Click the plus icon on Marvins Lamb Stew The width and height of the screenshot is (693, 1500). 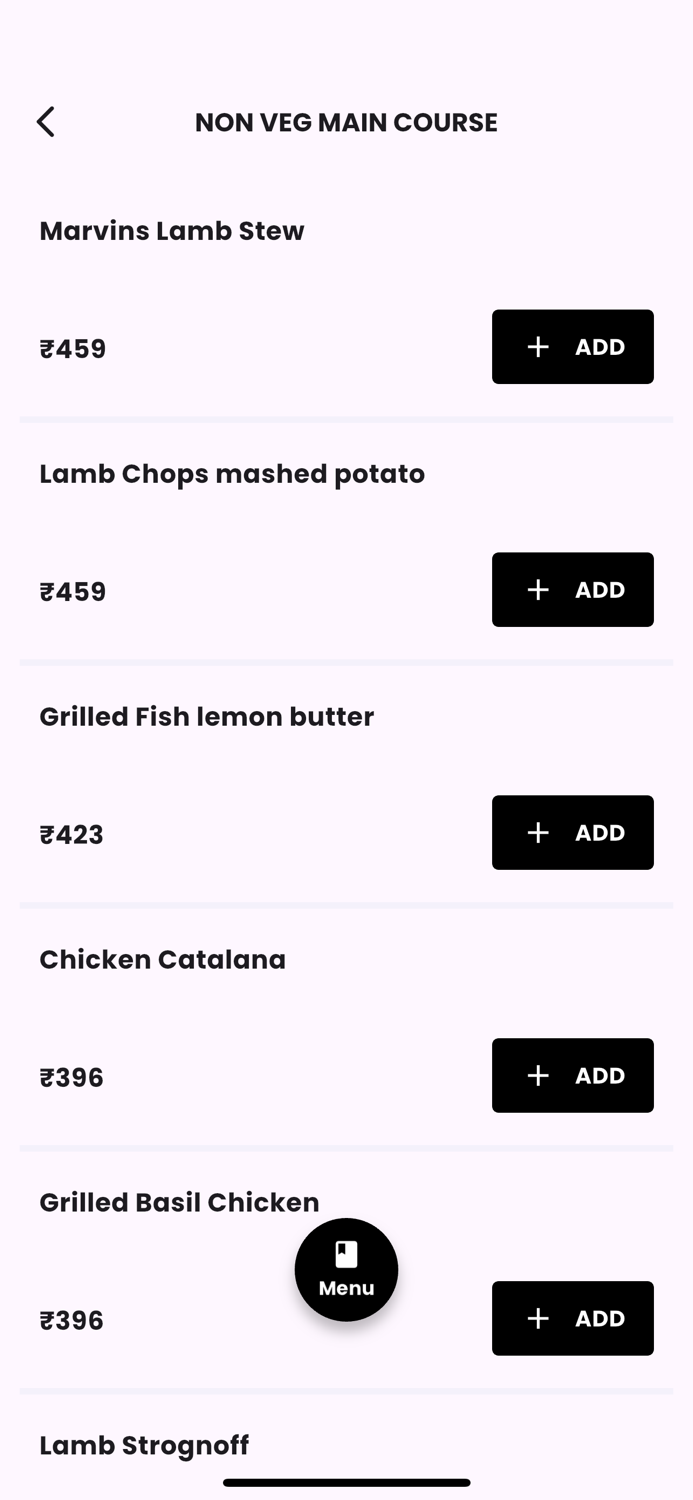tap(537, 347)
